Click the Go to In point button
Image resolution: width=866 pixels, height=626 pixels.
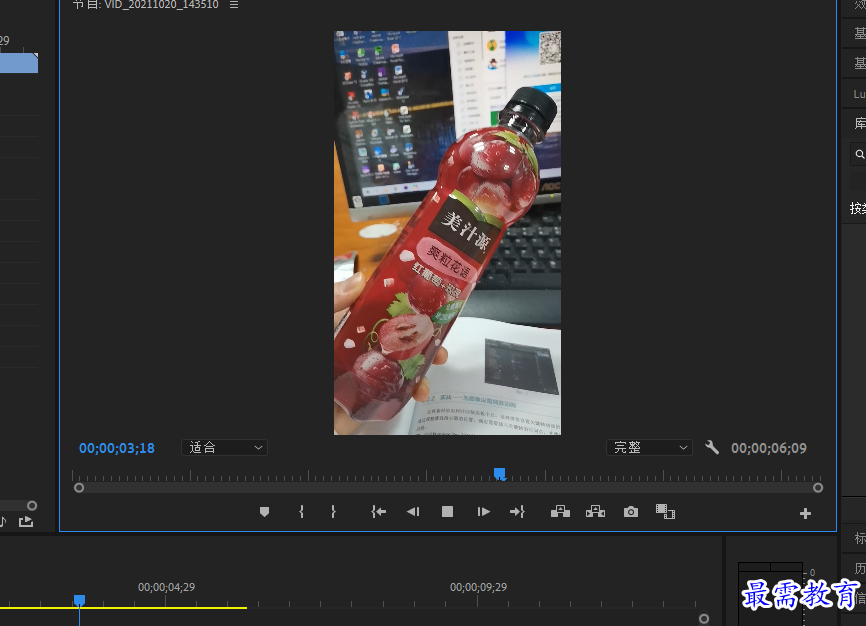[378, 512]
